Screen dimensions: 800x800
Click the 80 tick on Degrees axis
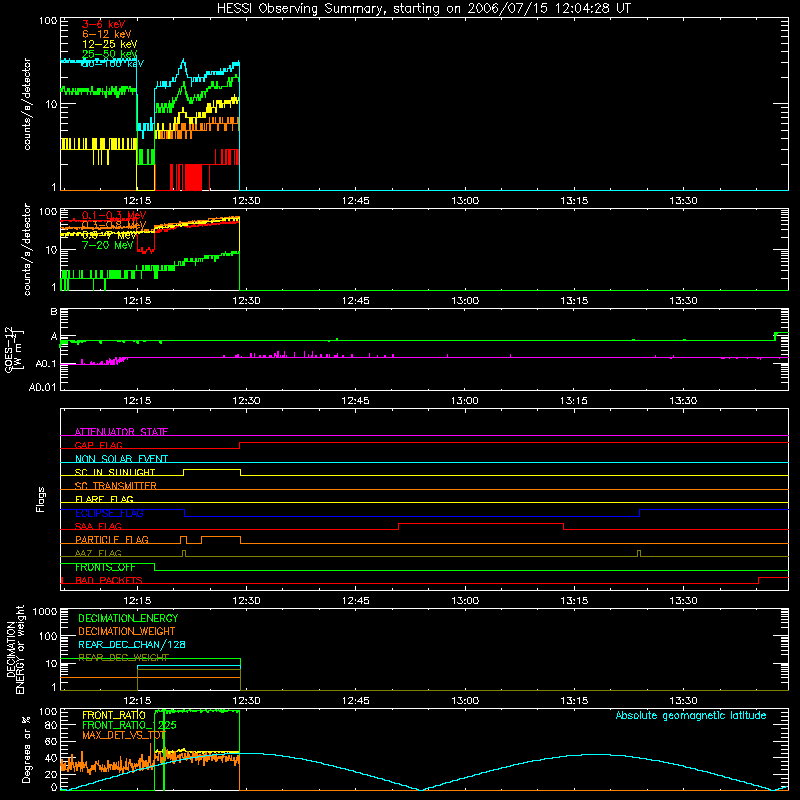click(51, 725)
